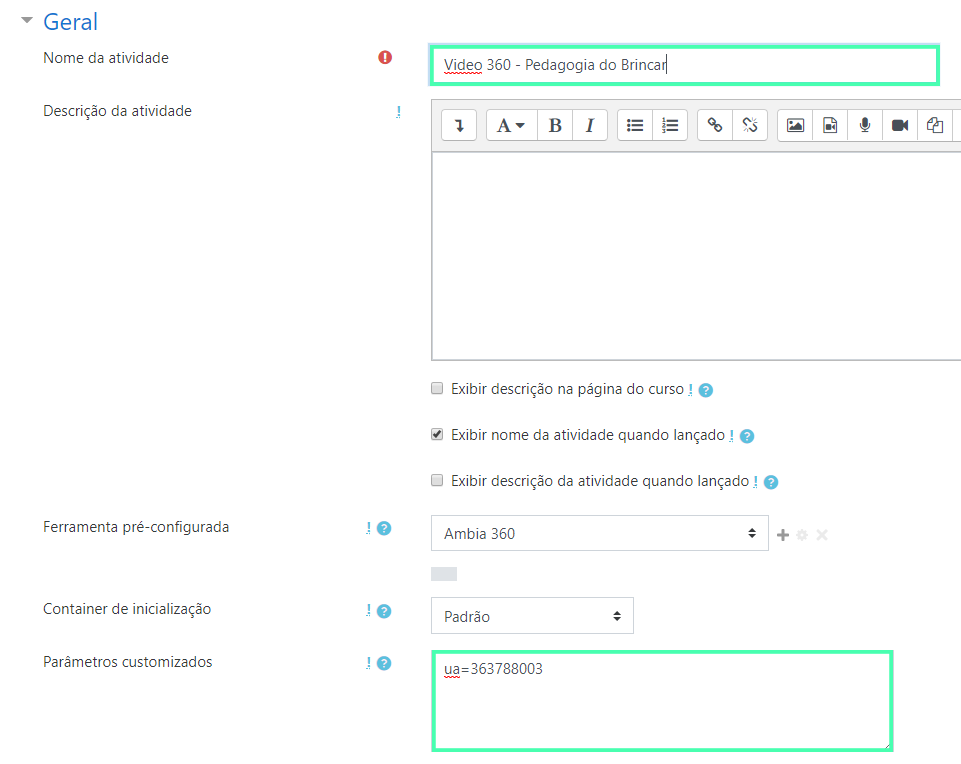Image resolution: width=961 pixels, height=764 pixels.
Task: Open help for Exibir descrição na página do curso
Action: tap(706, 390)
